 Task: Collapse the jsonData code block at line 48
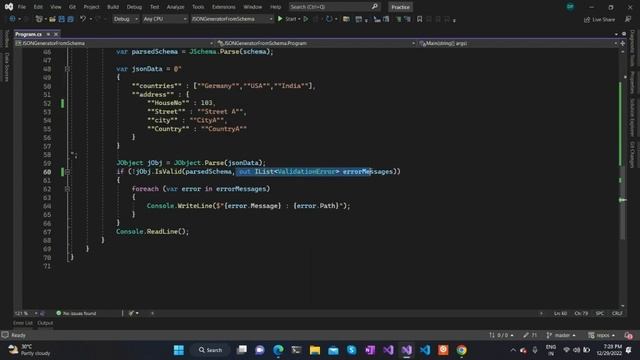[67, 69]
